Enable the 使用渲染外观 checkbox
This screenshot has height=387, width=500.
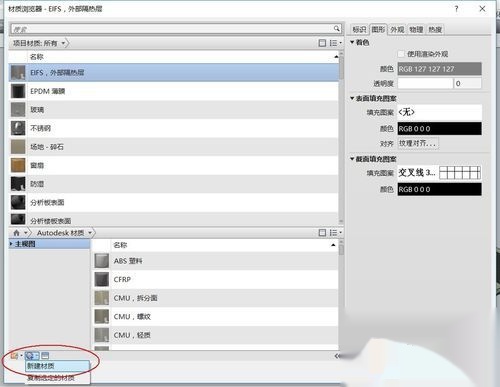pyautogui.click(x=401, y=54)
